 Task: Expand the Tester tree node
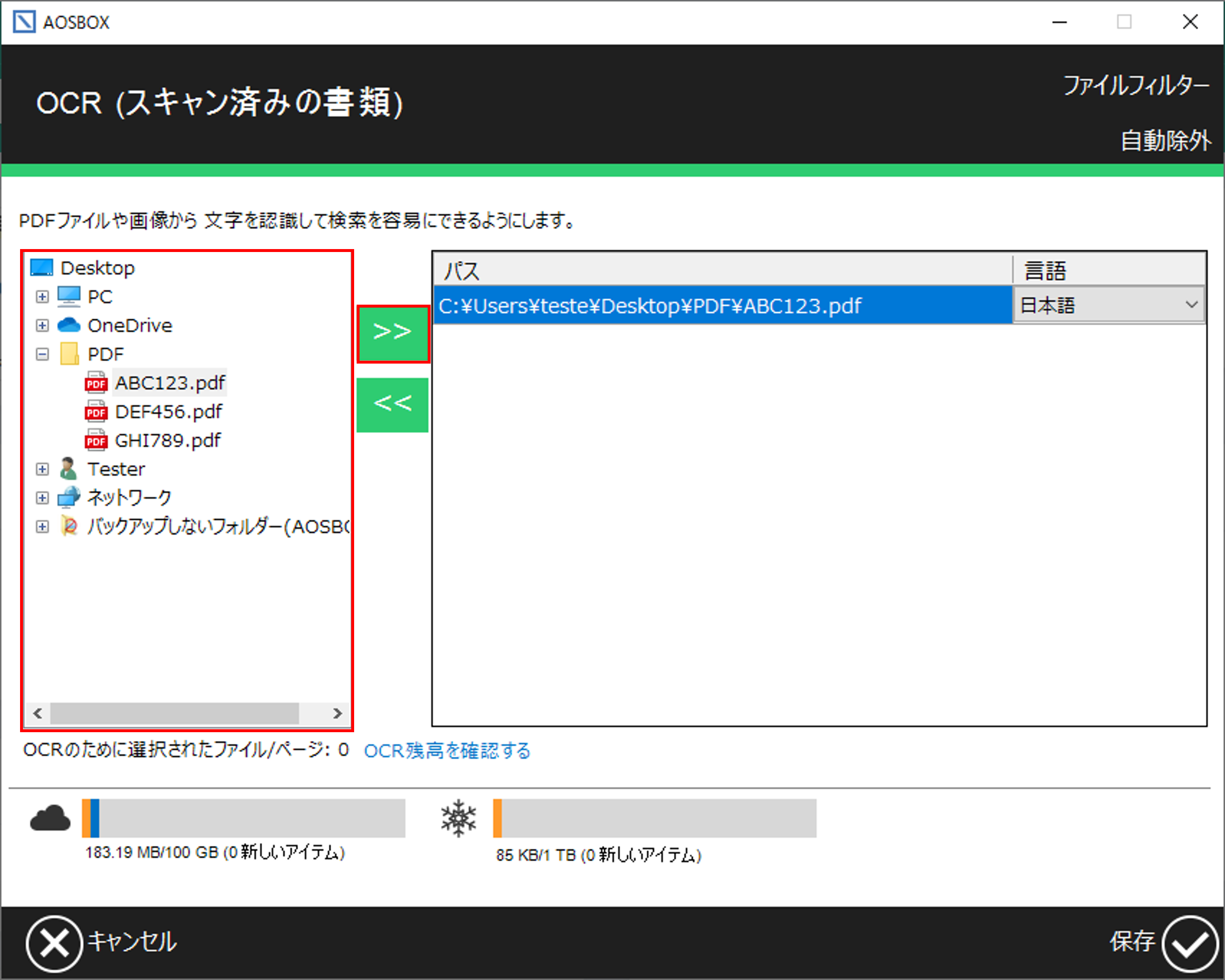point(42,469)
